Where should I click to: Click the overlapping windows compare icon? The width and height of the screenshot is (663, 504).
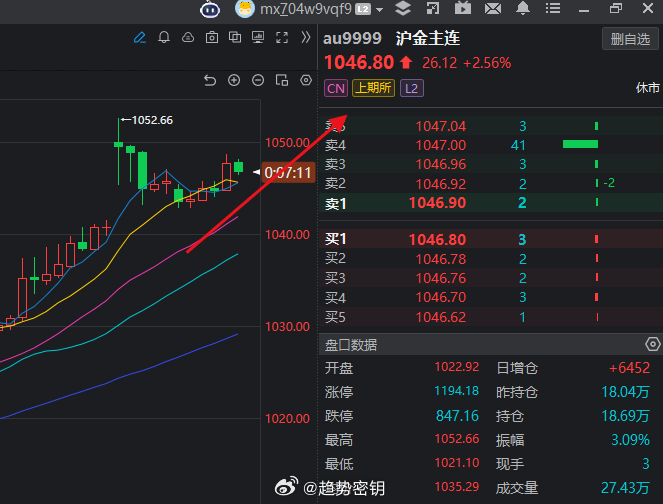(x=235, y=37)
